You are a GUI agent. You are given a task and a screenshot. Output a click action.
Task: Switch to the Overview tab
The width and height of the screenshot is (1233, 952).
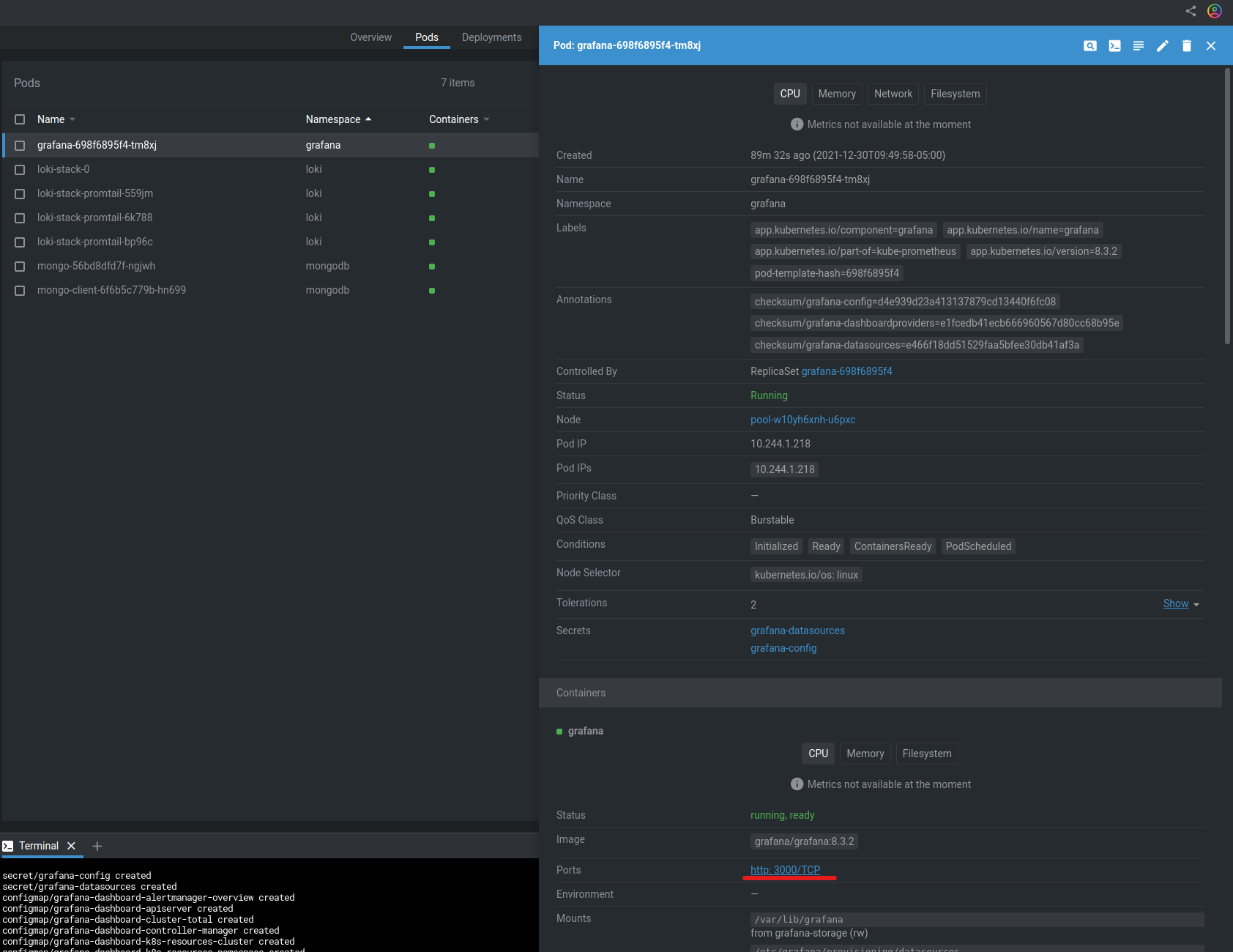tap(371, 37)
